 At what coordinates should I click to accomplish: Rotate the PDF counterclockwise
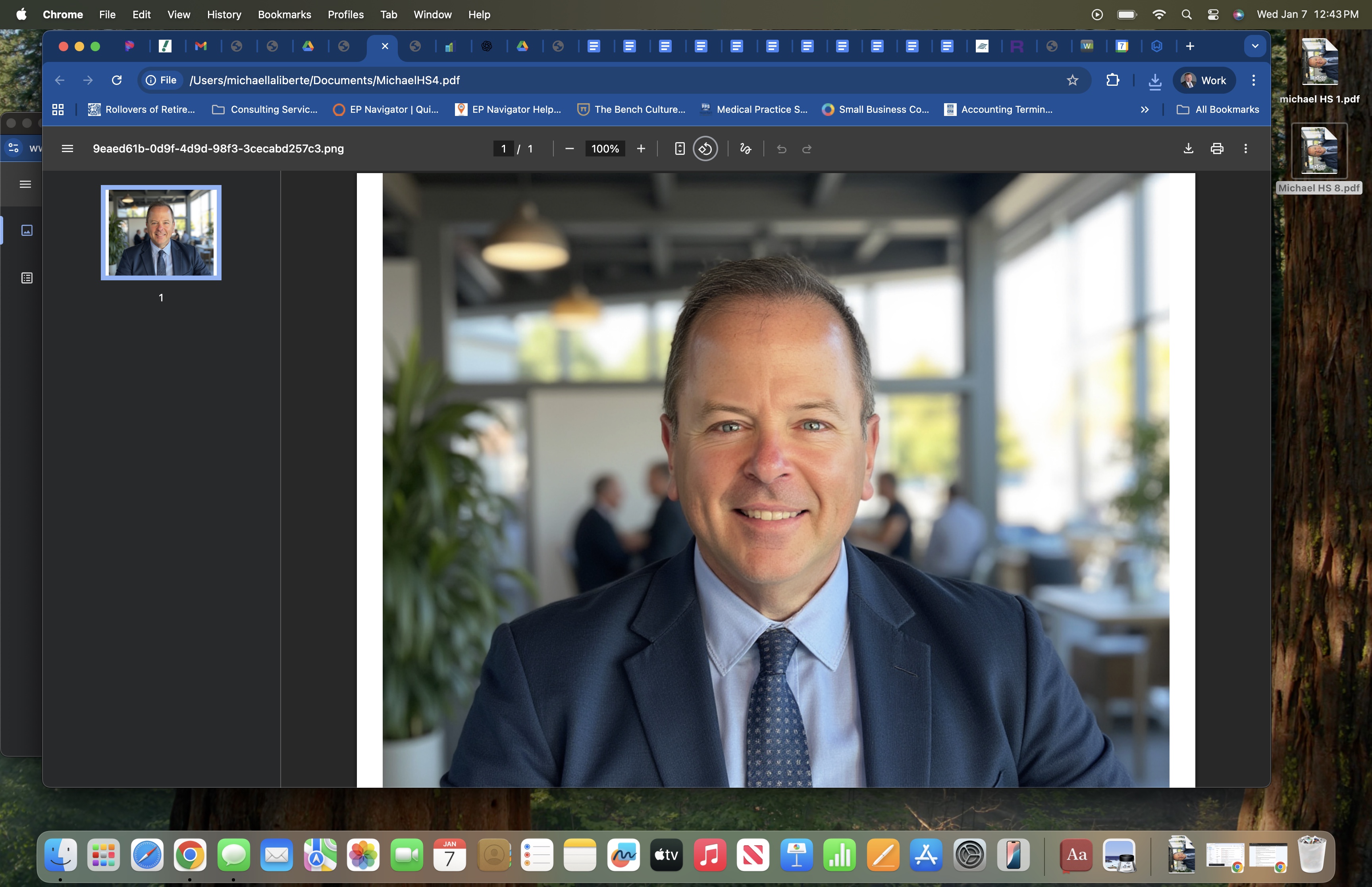click(x=705, y=148)
